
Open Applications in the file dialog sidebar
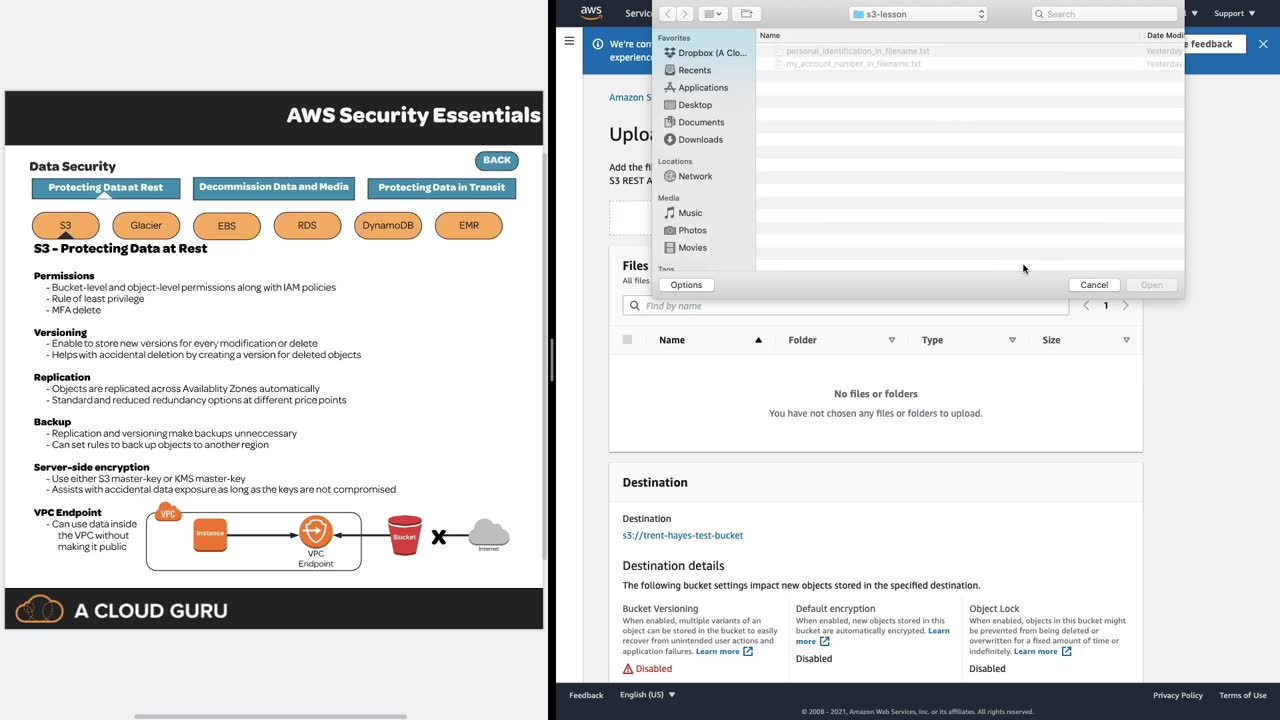(x=696, y=88)
